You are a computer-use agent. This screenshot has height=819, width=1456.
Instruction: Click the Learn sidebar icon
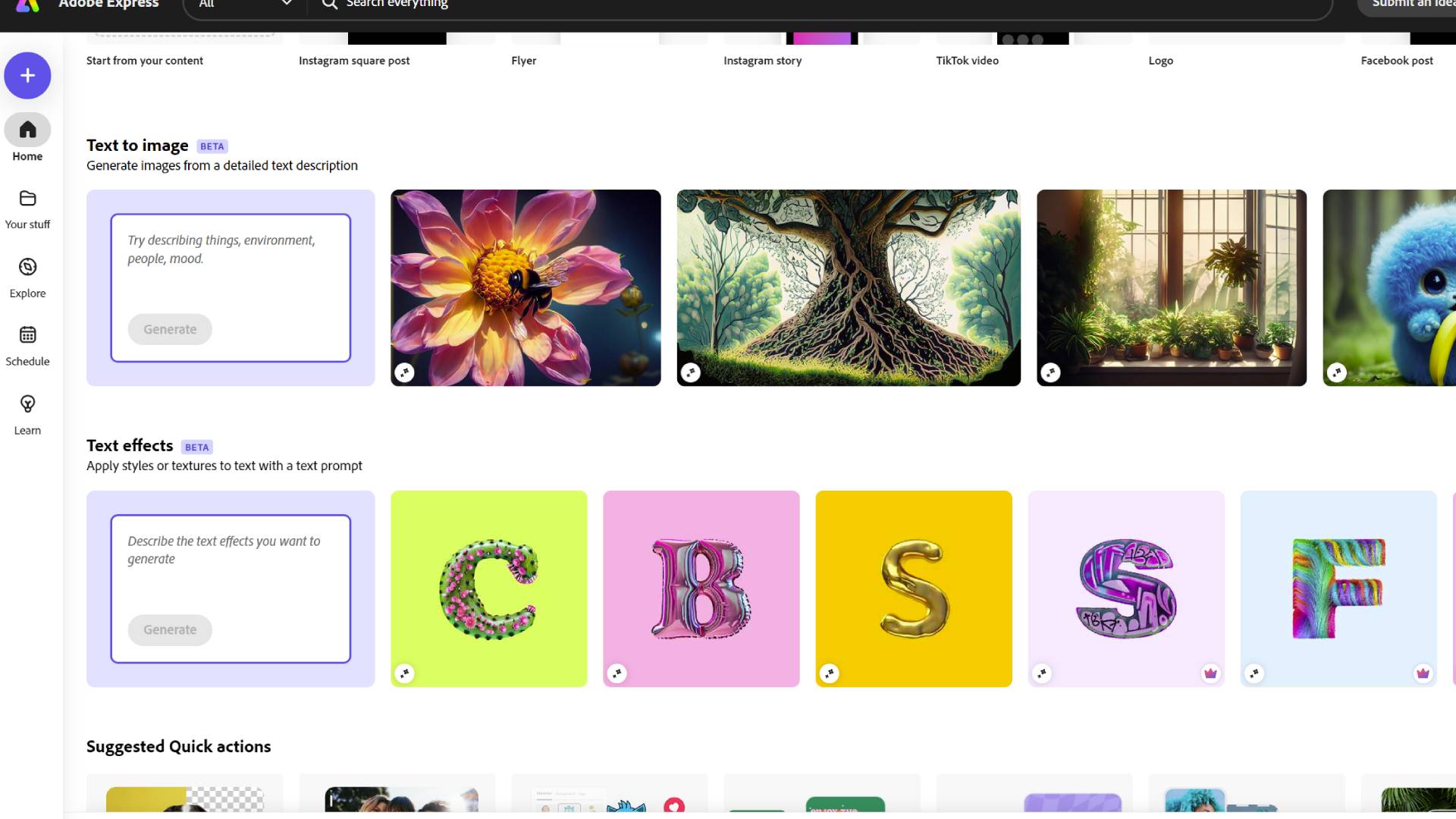[x=27, y=413]
